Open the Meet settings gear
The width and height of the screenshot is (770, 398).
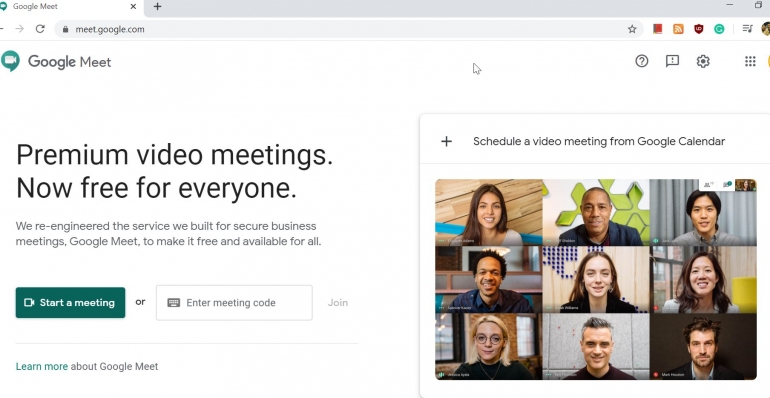[703, 61]
